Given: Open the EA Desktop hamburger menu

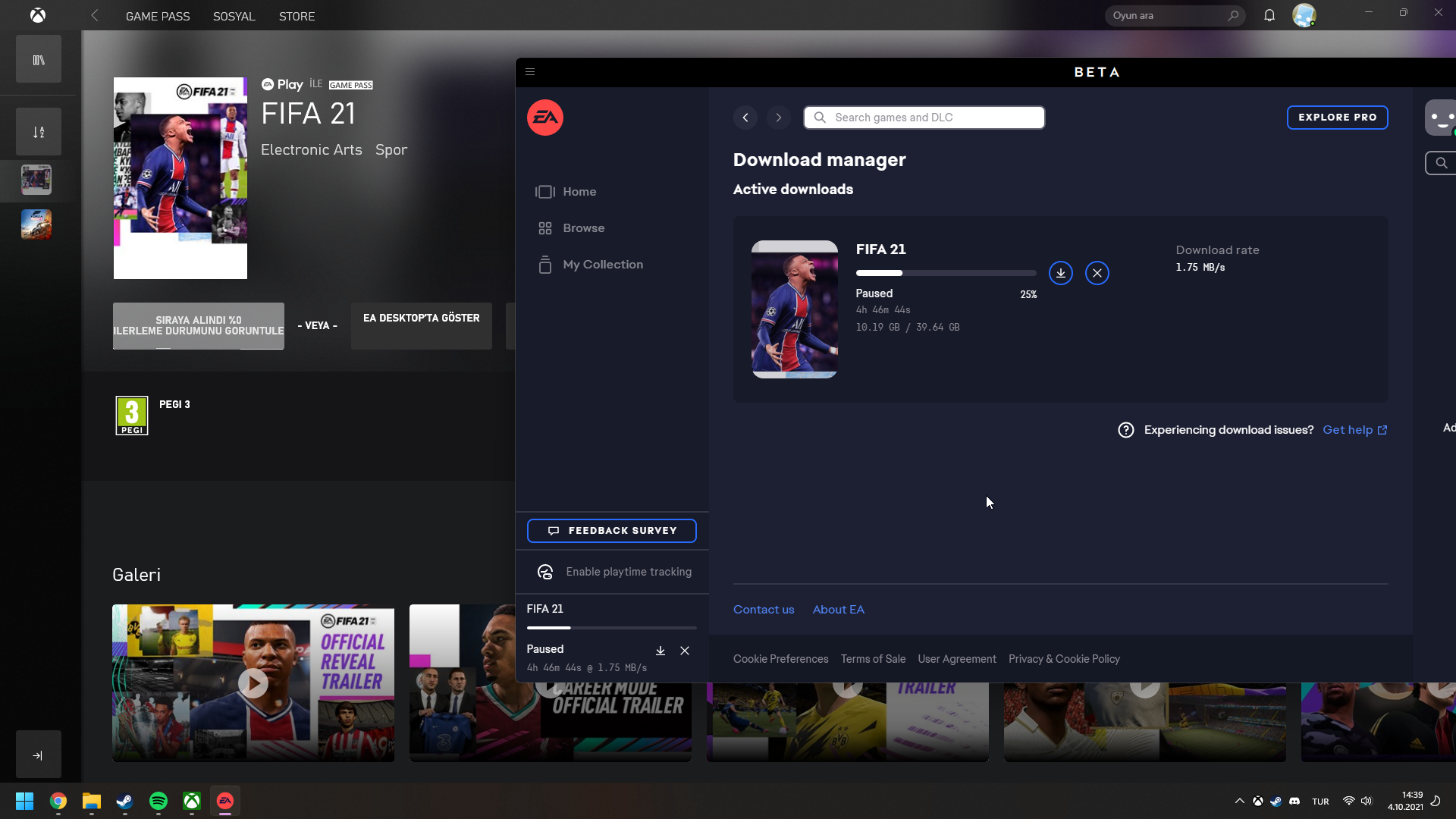Looking at the screenshot, I should pyautogui.click(x=530, y=72).
